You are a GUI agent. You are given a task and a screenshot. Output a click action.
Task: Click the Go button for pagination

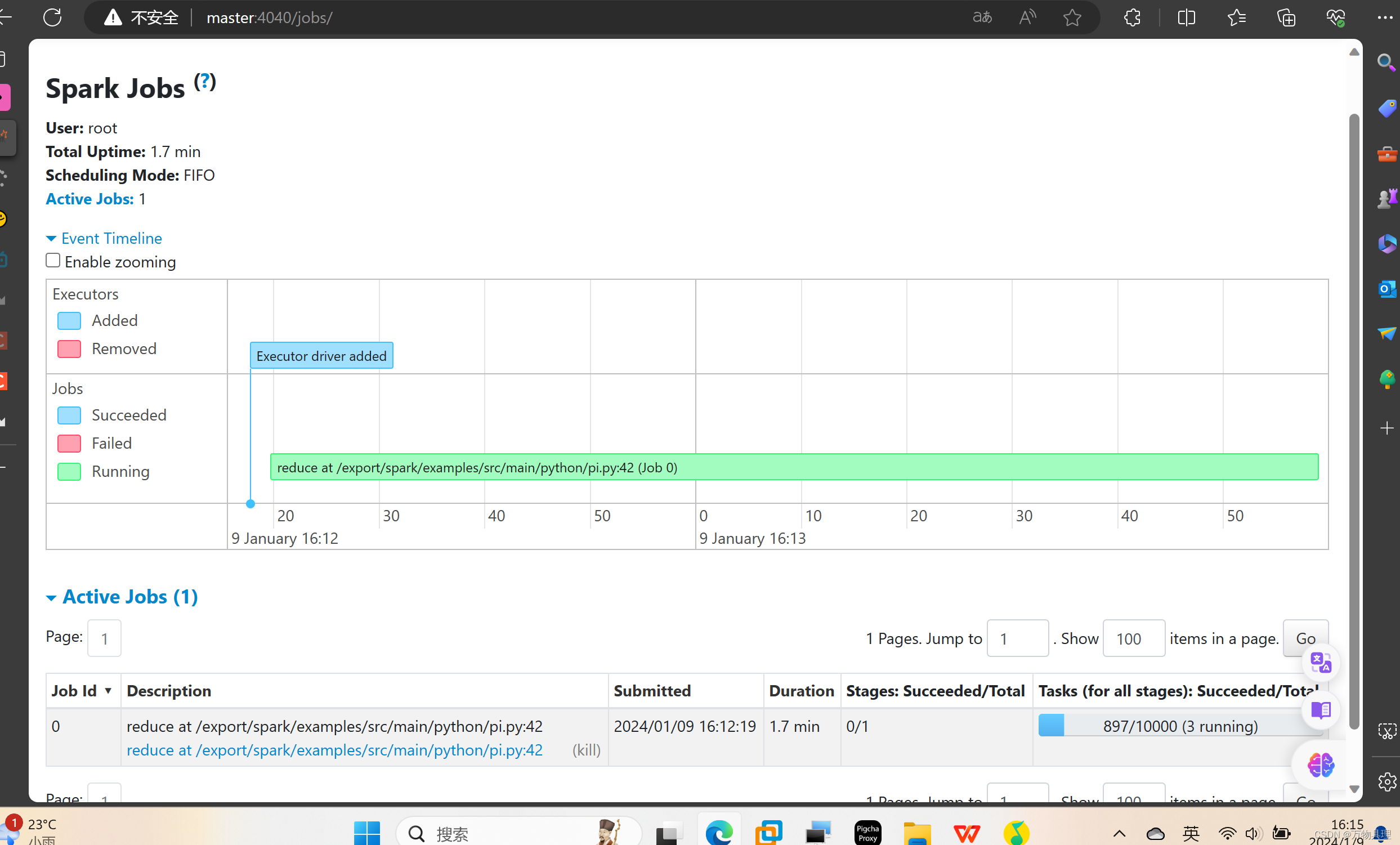point(1305,638)
